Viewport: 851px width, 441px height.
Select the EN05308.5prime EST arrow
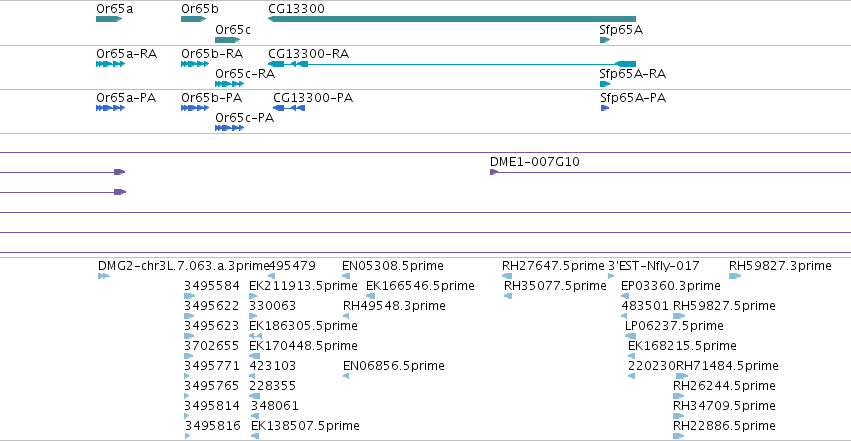tap(346, 276)
